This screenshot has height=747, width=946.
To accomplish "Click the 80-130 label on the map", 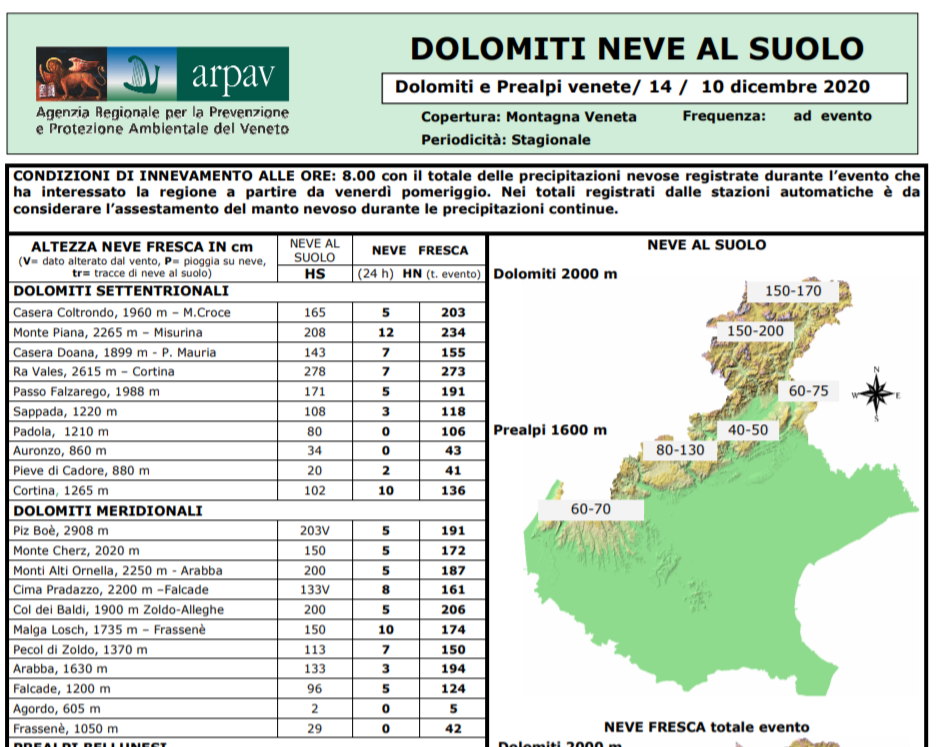I will click(x=680, y=450).
